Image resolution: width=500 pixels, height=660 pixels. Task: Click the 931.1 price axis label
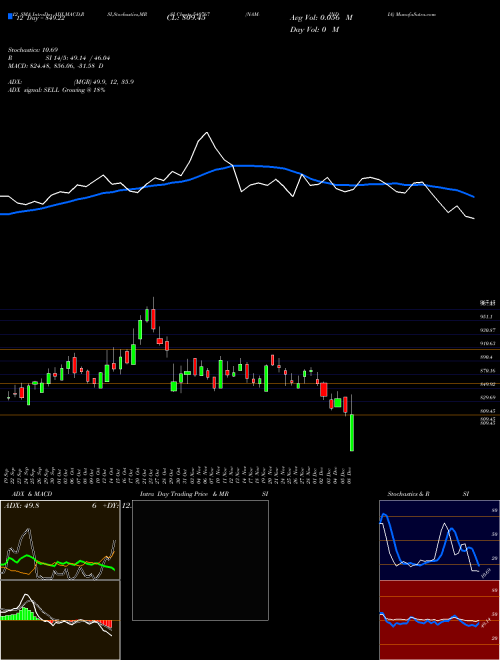tap(486, 317)
